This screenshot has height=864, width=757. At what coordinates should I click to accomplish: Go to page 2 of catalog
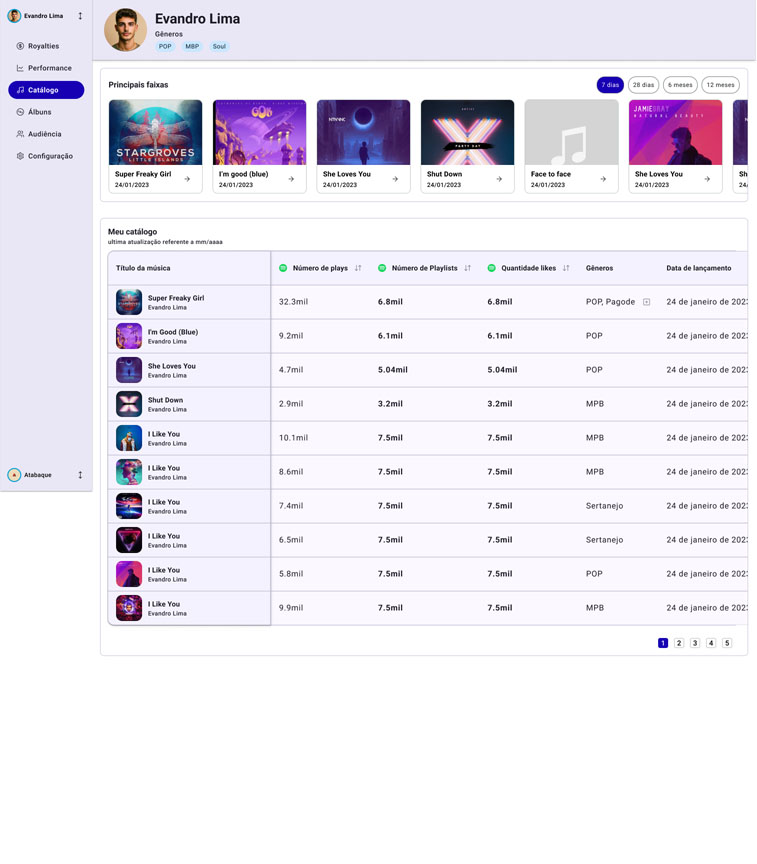coord(679,643)
